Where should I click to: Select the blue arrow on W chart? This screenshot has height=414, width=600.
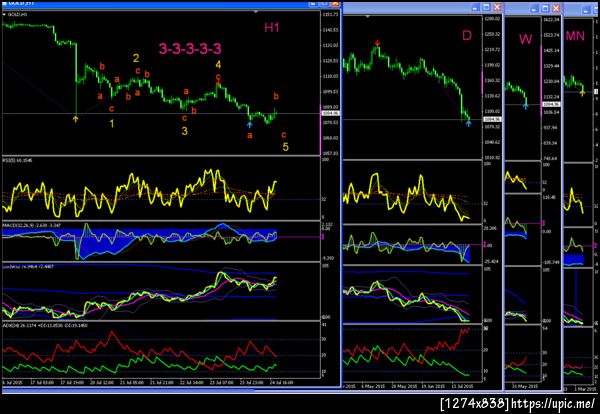click(x=526, y=106)
